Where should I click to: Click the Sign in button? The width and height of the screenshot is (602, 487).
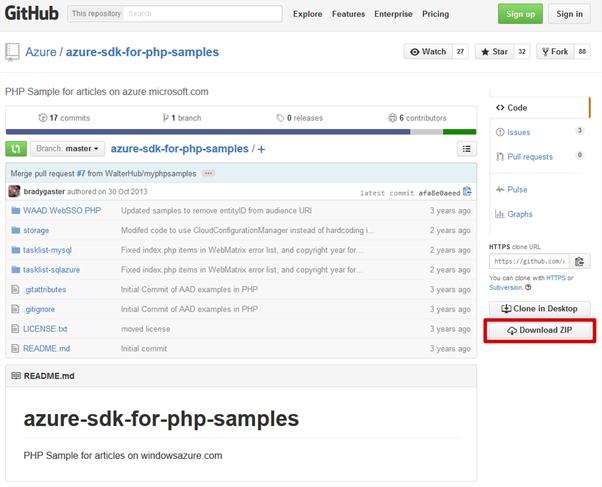coord(569,14)
